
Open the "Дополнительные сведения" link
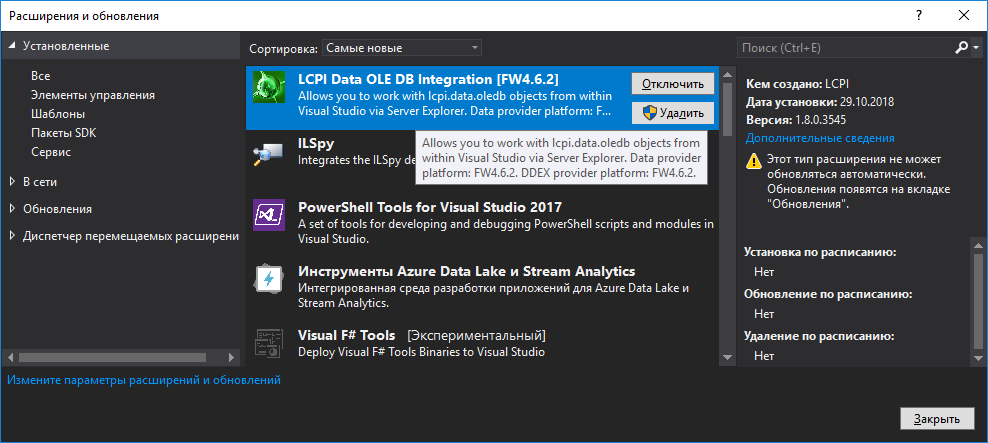[820, 138]
